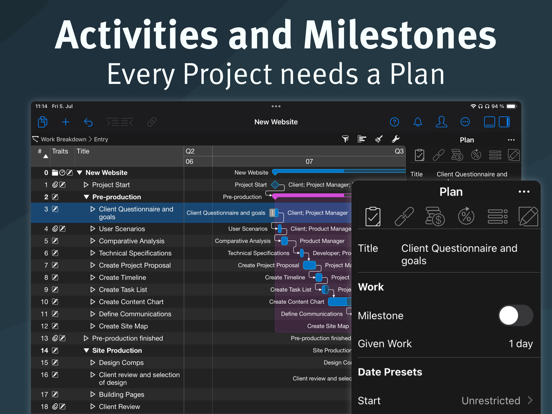Image resolution: width=552 pixels, height=414 pixels.
Task: Open the circled more-options icon
Action: [465, 122]
